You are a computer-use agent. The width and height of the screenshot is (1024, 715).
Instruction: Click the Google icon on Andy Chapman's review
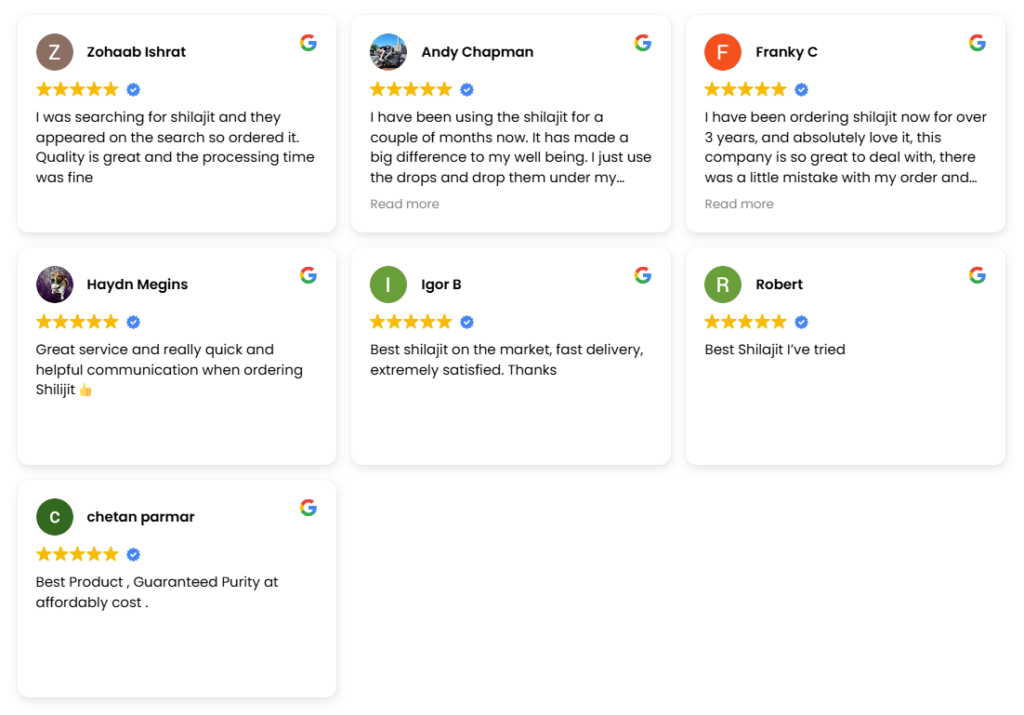click(x=642, y=43)
